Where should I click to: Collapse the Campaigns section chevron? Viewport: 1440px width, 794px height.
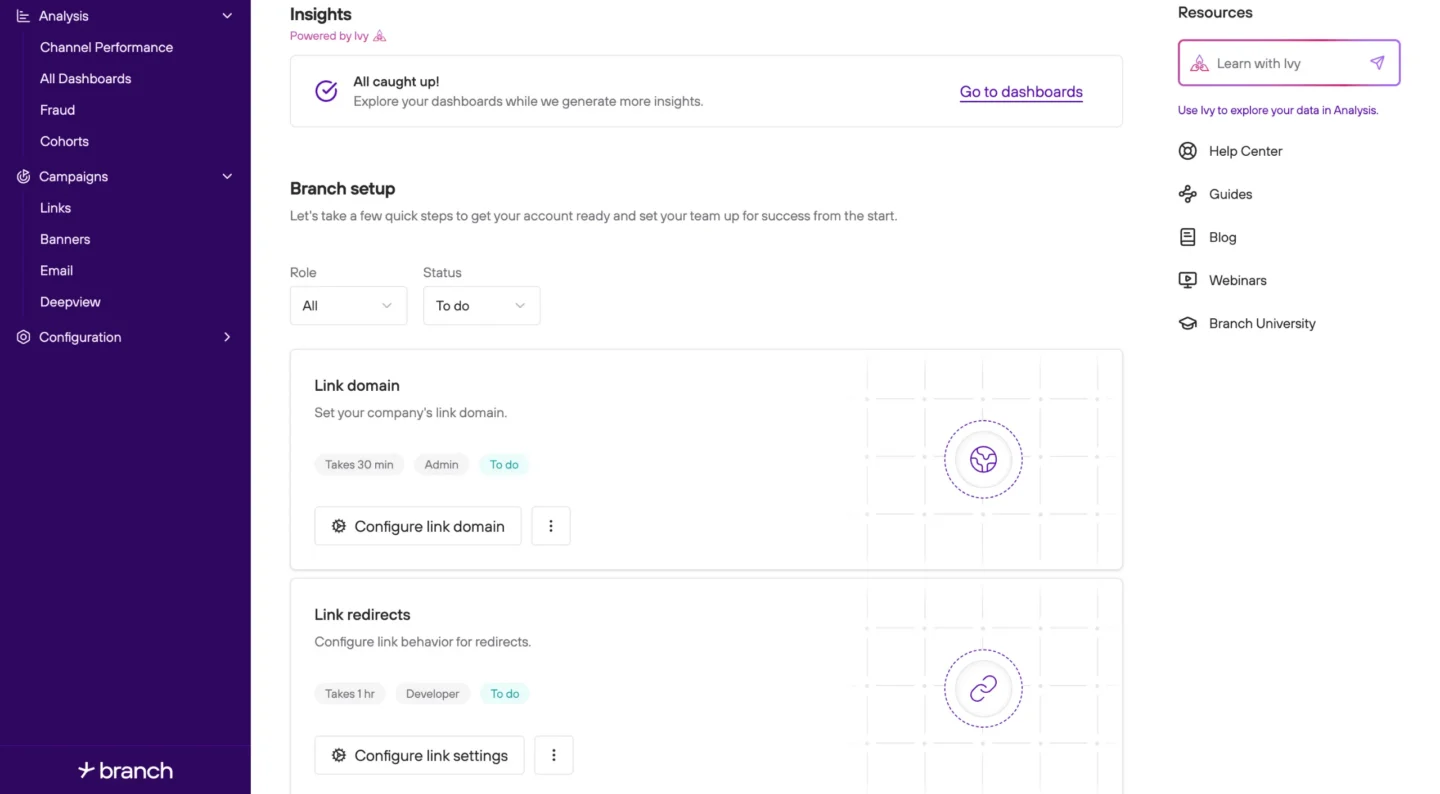[x=227, y=176]
